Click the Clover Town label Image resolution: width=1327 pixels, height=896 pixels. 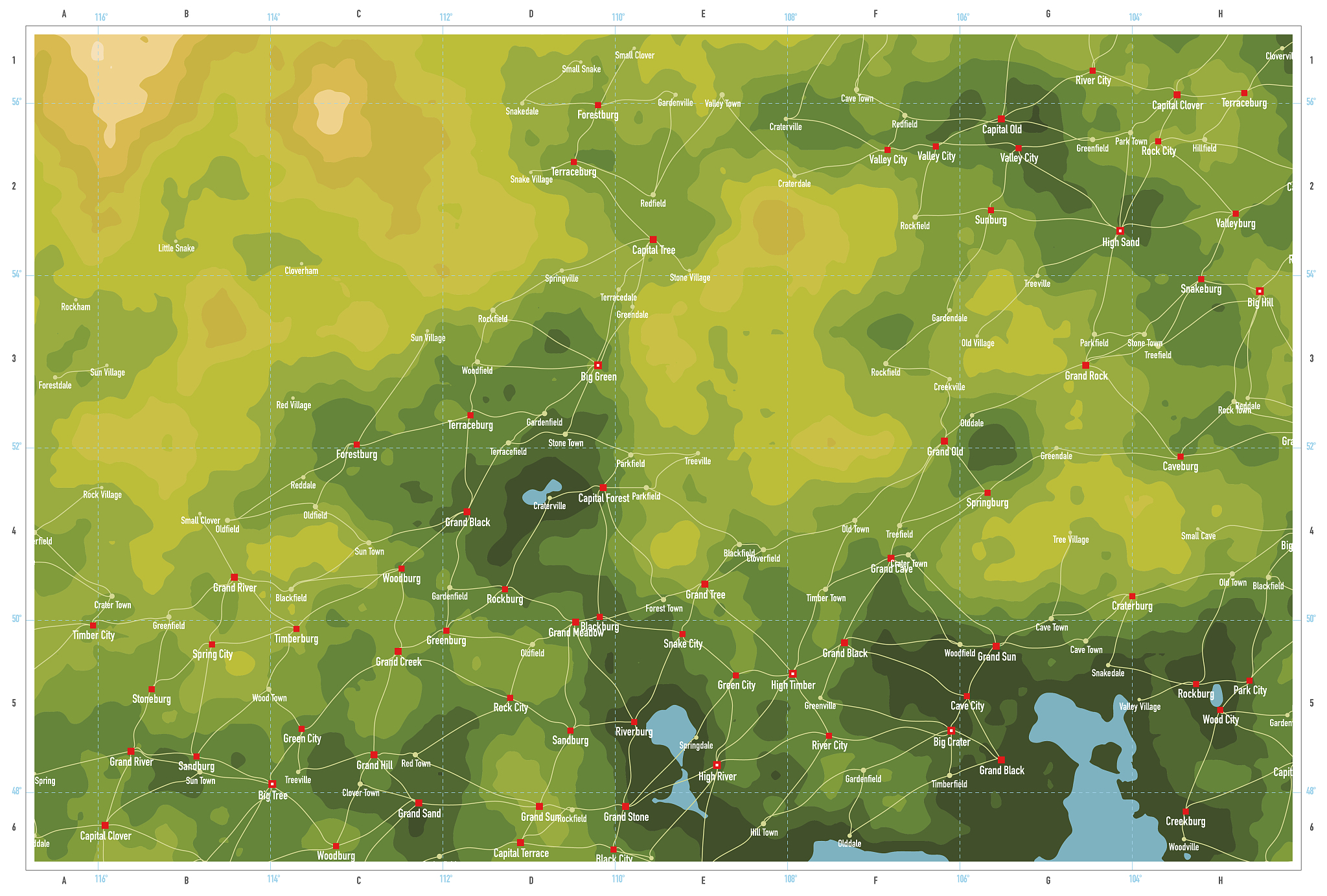361,793
